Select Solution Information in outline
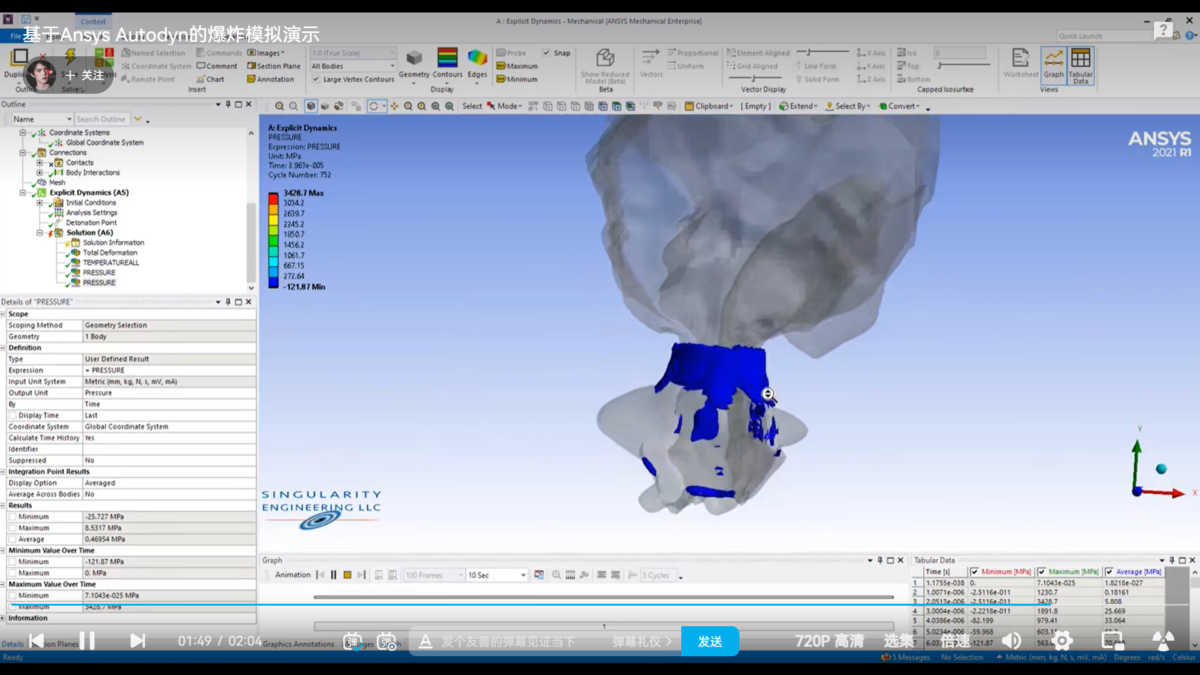 point(113,242)
